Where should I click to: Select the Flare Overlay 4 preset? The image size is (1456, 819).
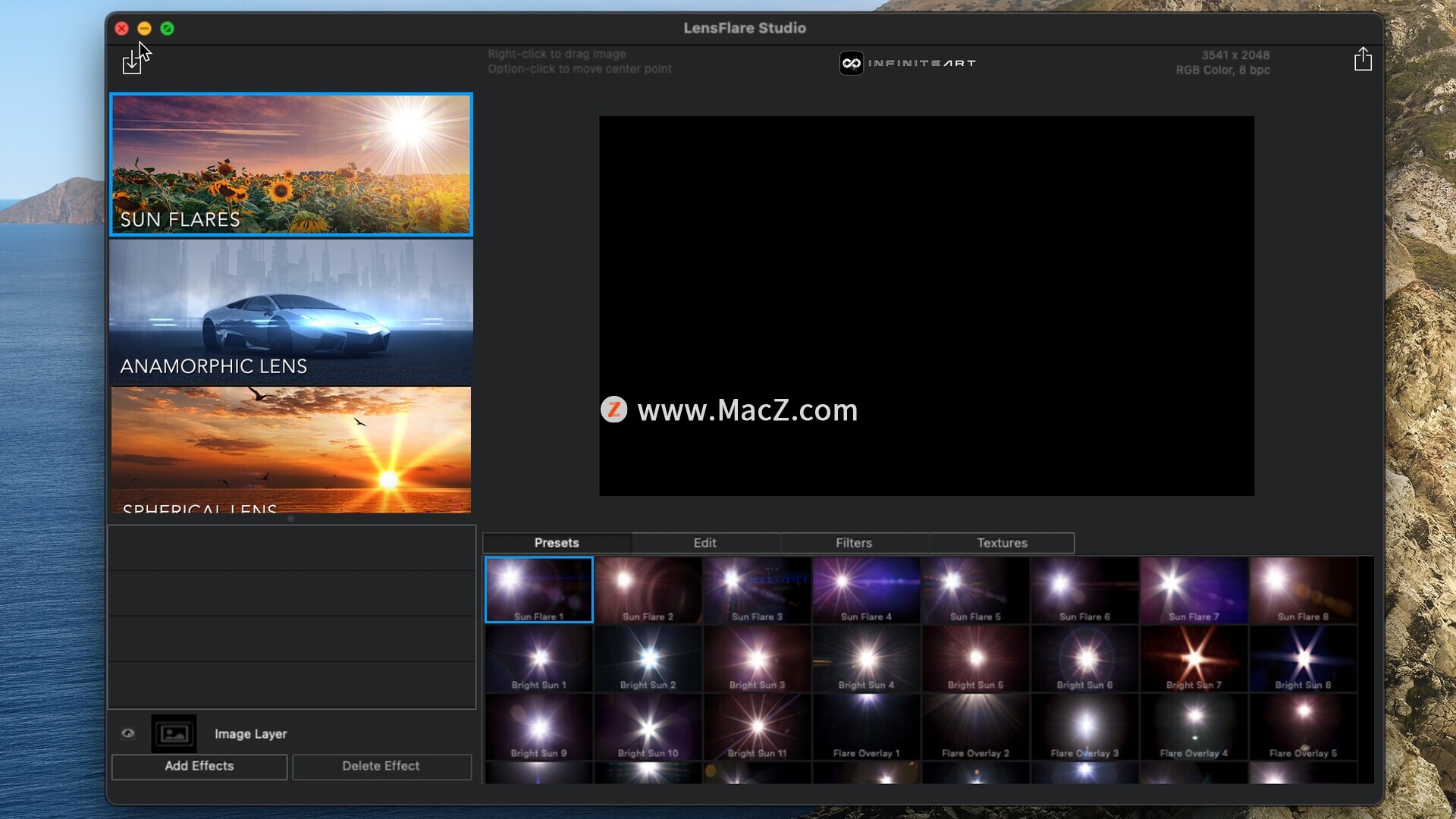1194,726
